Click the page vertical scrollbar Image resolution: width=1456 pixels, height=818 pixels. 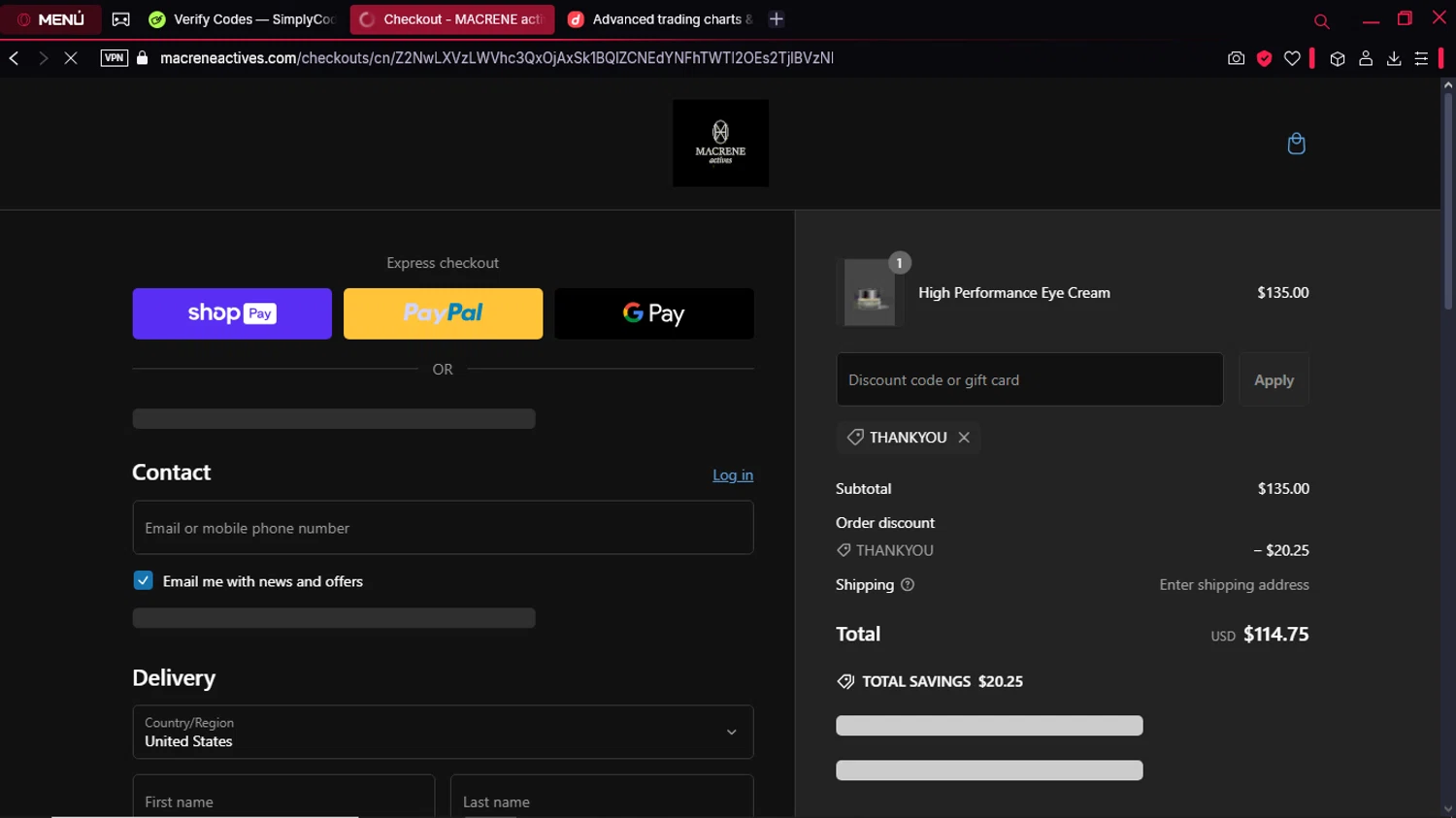point(1447,204)
